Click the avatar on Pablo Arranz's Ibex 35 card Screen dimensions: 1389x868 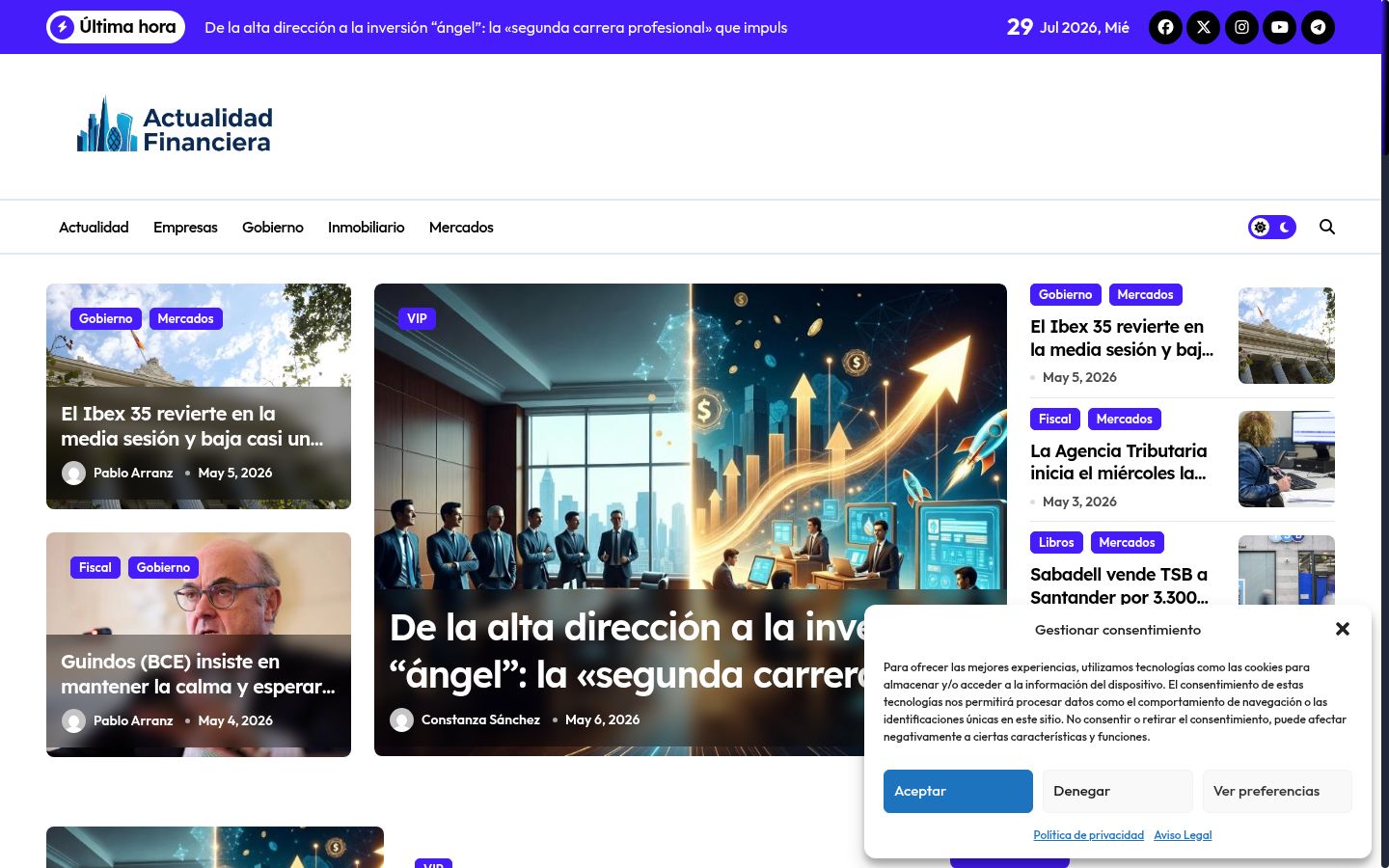[x=73, y=473]
